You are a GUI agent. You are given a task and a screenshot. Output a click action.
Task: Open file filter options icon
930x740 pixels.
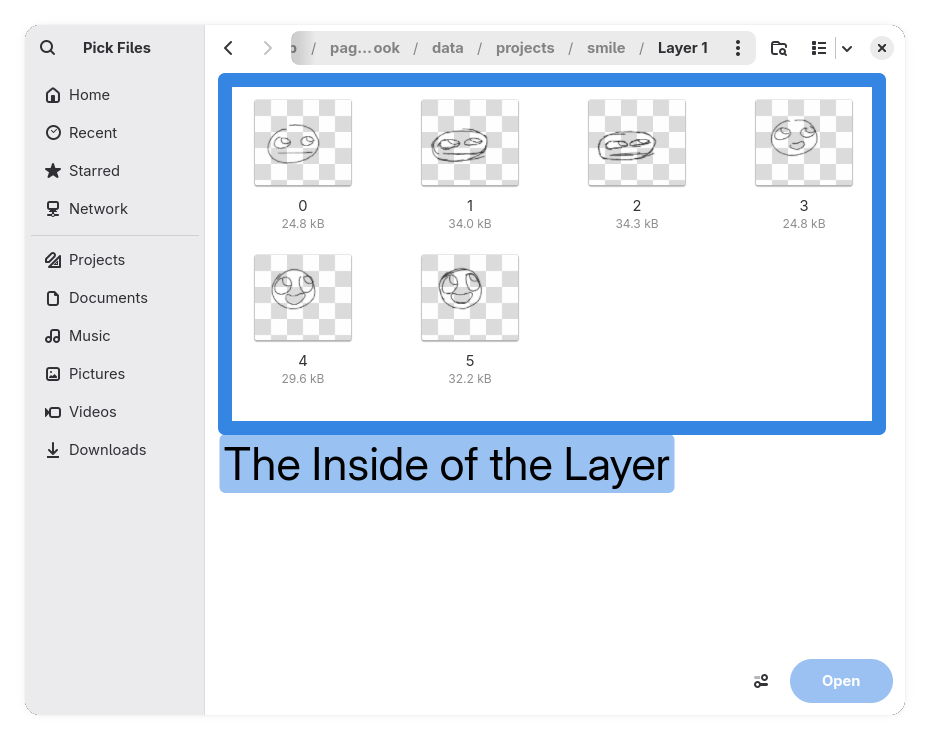(761, 681)
